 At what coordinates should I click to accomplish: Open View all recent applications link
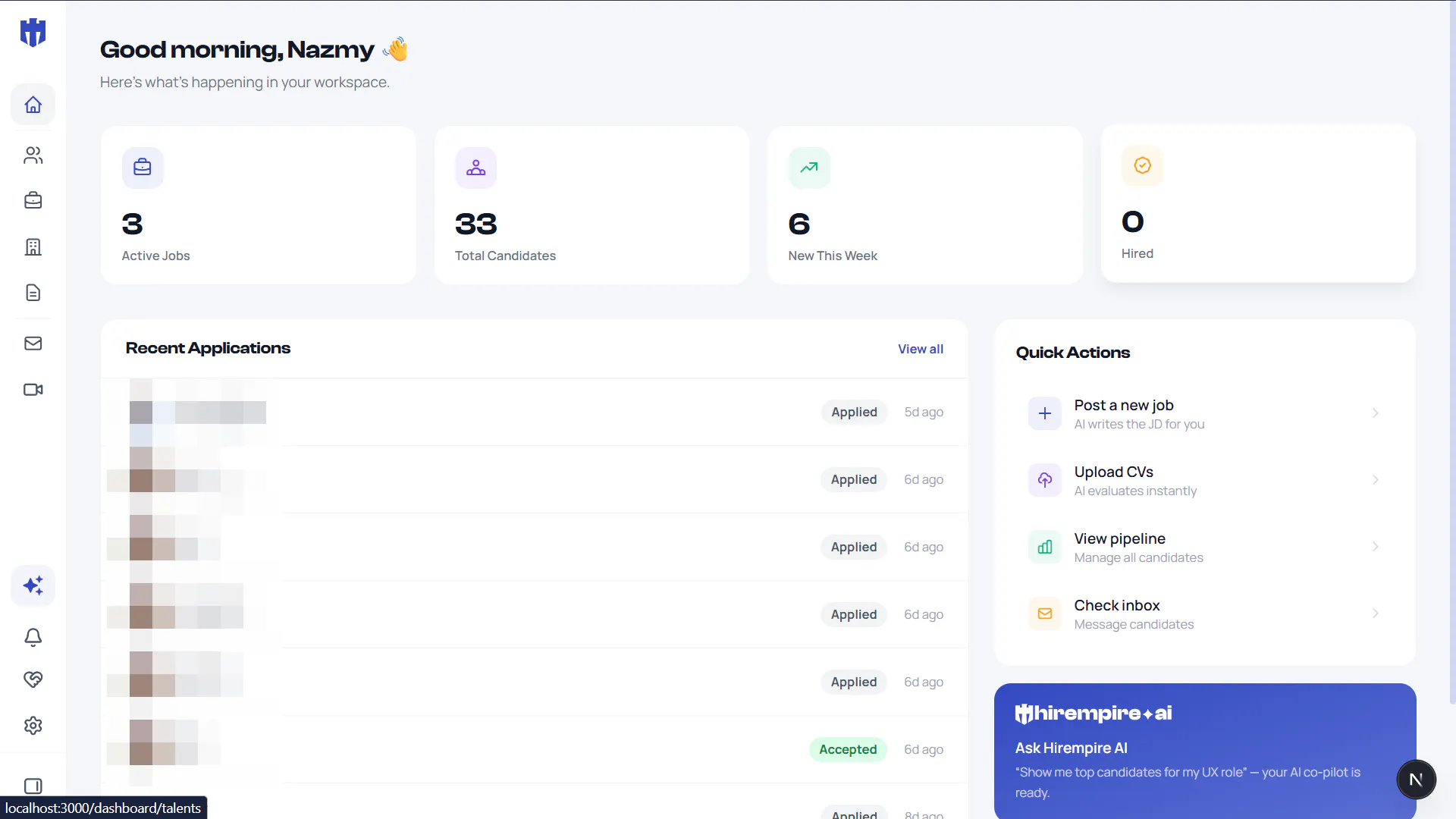click(921, 349)
